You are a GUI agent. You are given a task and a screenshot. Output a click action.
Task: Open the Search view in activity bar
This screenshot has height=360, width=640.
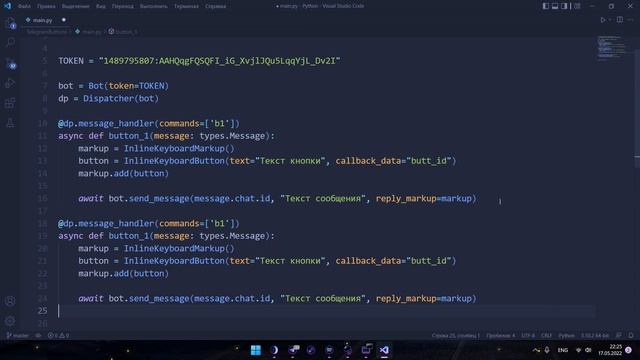click(x=10, y=42)
